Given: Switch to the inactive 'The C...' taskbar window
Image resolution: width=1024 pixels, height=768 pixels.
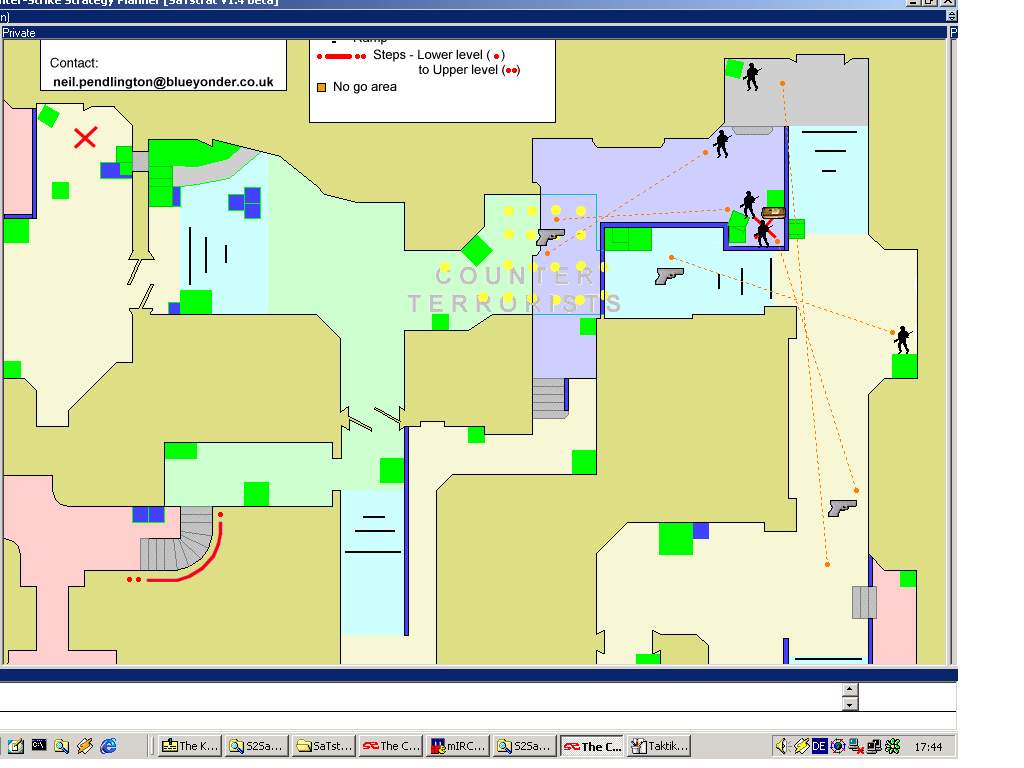Looking at the screenshot, I should click(391, 746).
